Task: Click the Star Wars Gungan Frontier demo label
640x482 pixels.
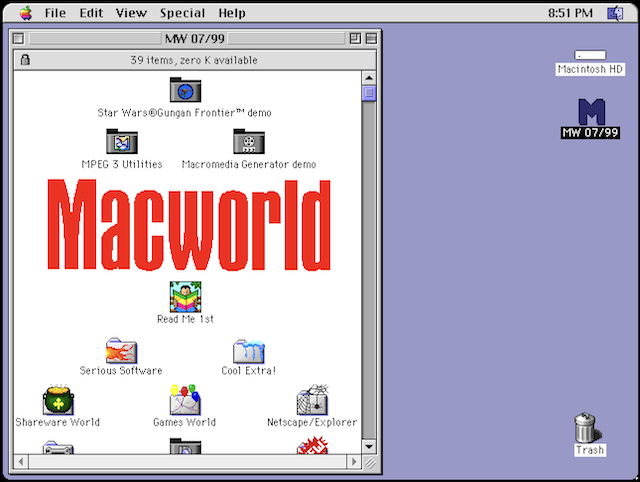Action: pos(184,113)
